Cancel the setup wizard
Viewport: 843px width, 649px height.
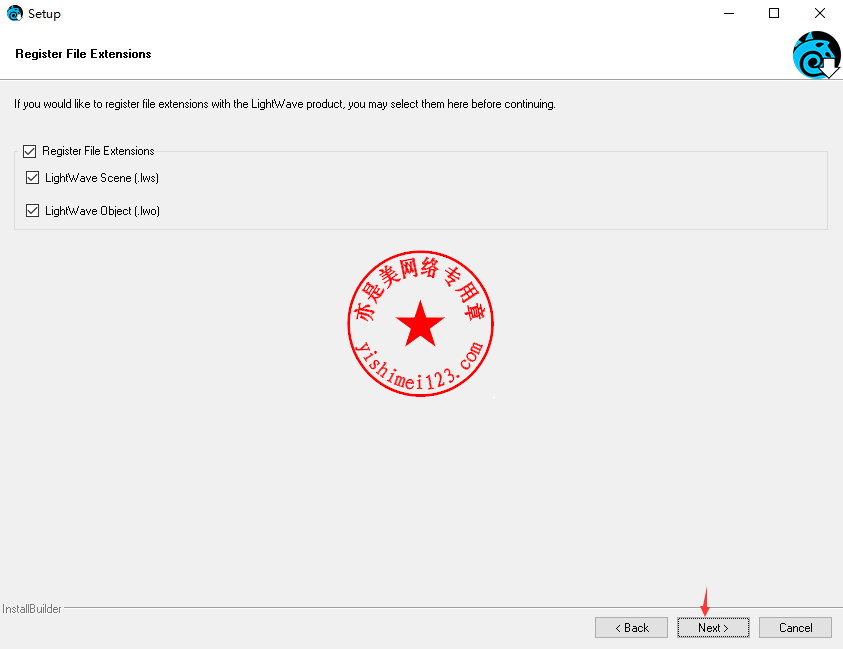pos(795,627)
